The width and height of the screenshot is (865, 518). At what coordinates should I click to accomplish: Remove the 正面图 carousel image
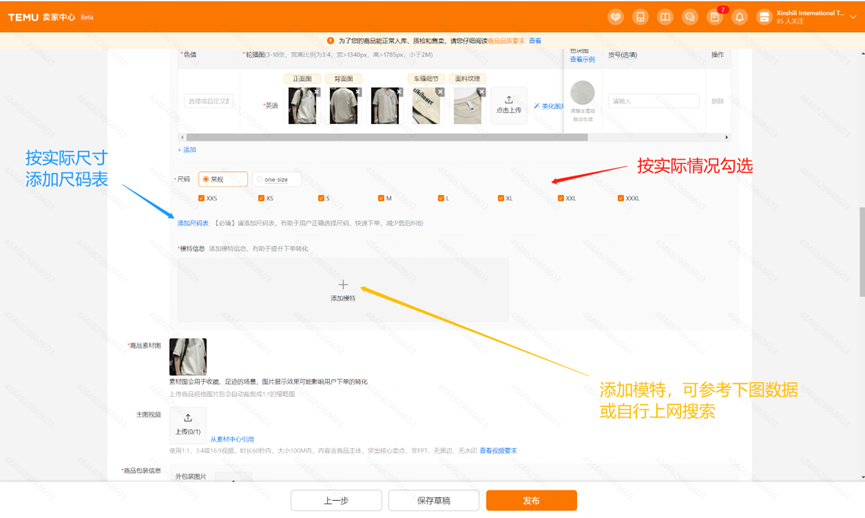click(x=317, y=92)
